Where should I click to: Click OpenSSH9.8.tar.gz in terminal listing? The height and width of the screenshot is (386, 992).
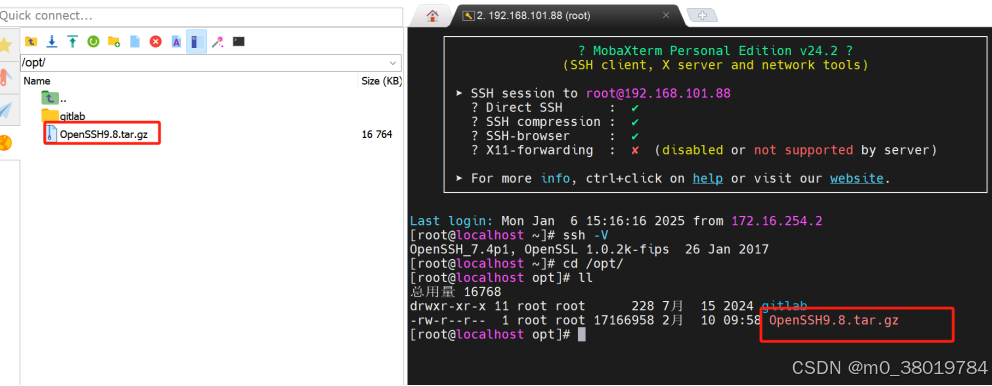point(834,320)
